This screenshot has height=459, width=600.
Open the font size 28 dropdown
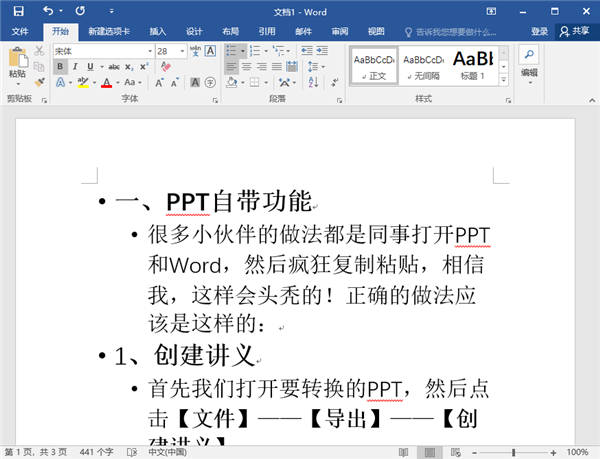point(182,51)
